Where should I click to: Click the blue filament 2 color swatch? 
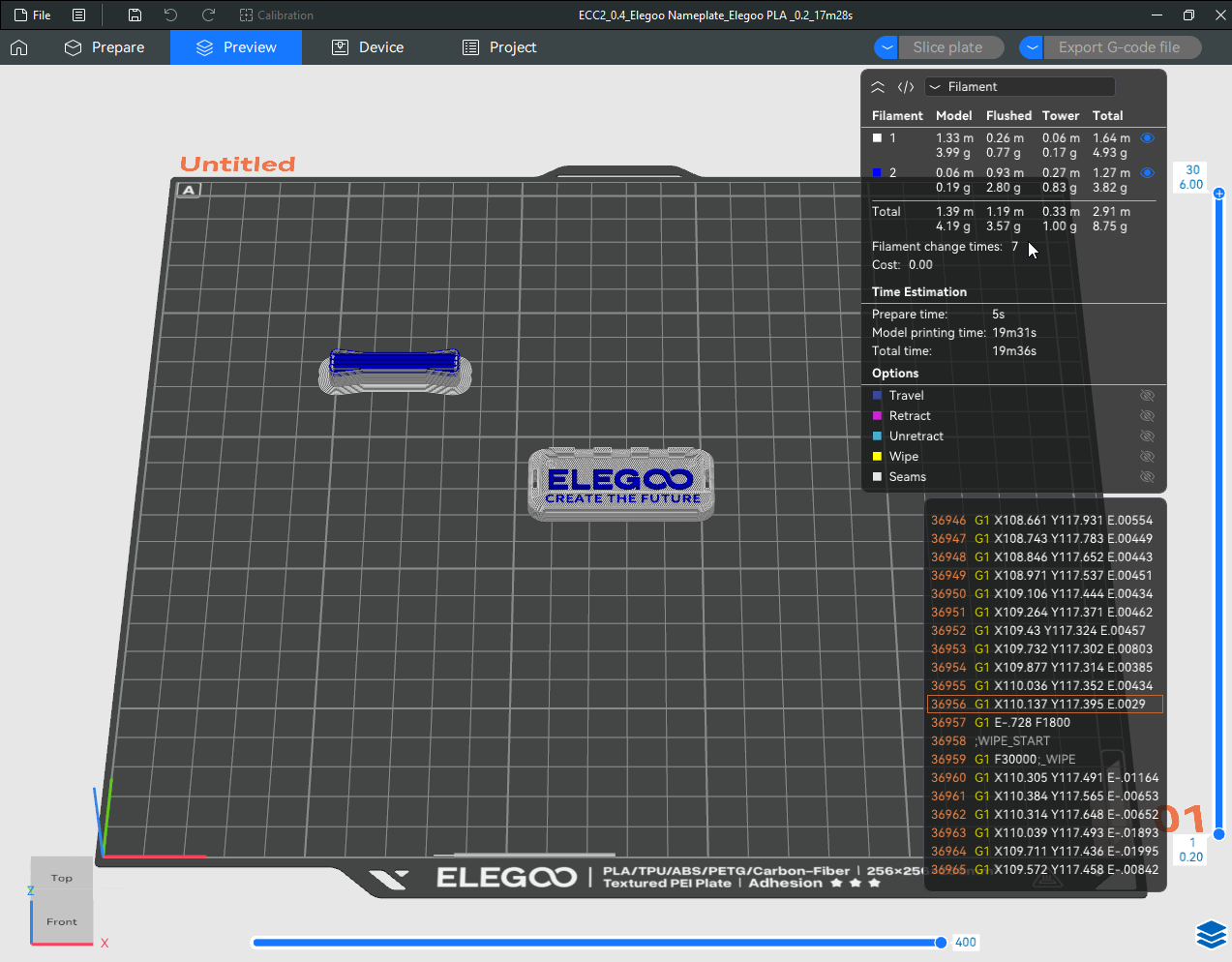tap(877, 173)
